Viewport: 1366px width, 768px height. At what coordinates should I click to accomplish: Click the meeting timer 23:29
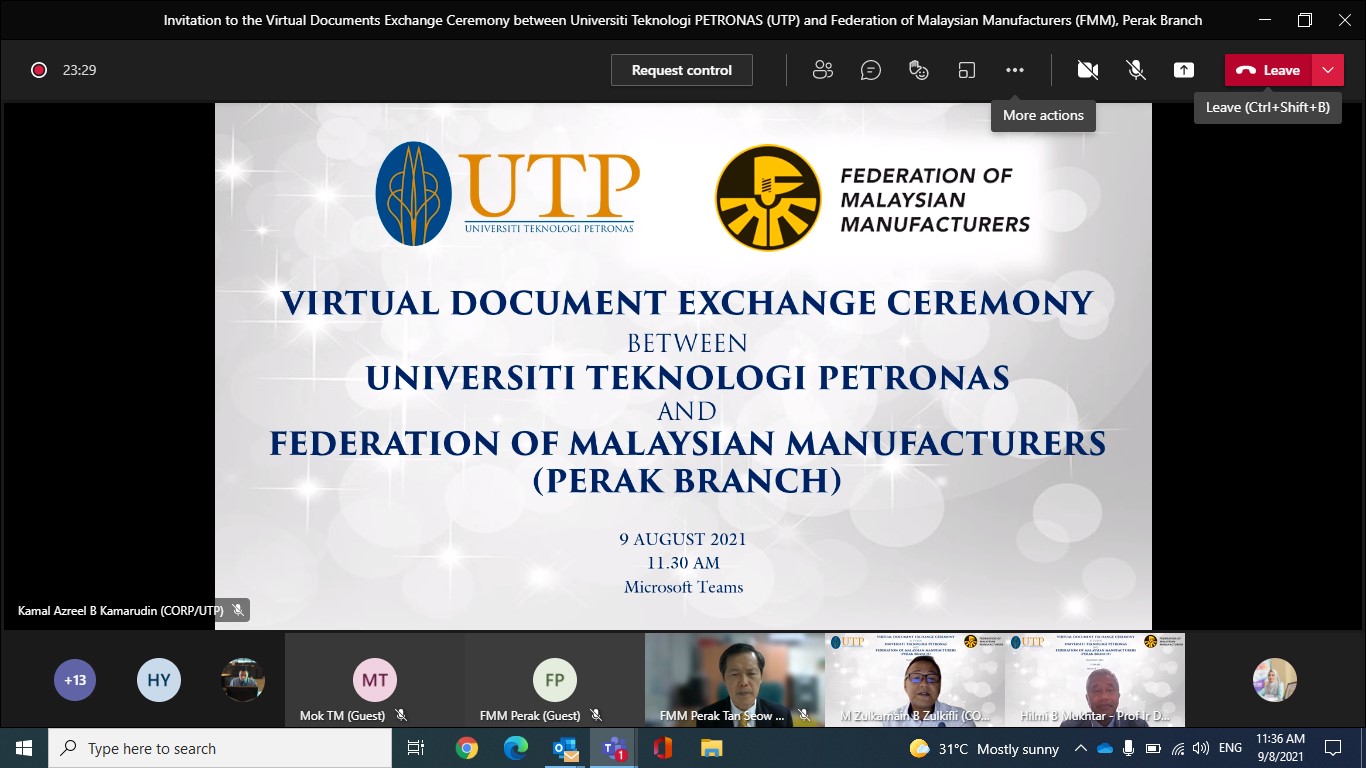pyautogui.click(x=79, y=70)
